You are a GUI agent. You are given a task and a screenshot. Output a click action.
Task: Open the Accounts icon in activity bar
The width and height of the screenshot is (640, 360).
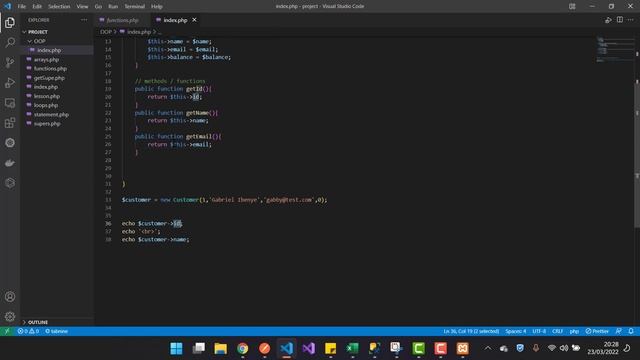(x=10, y=297)
